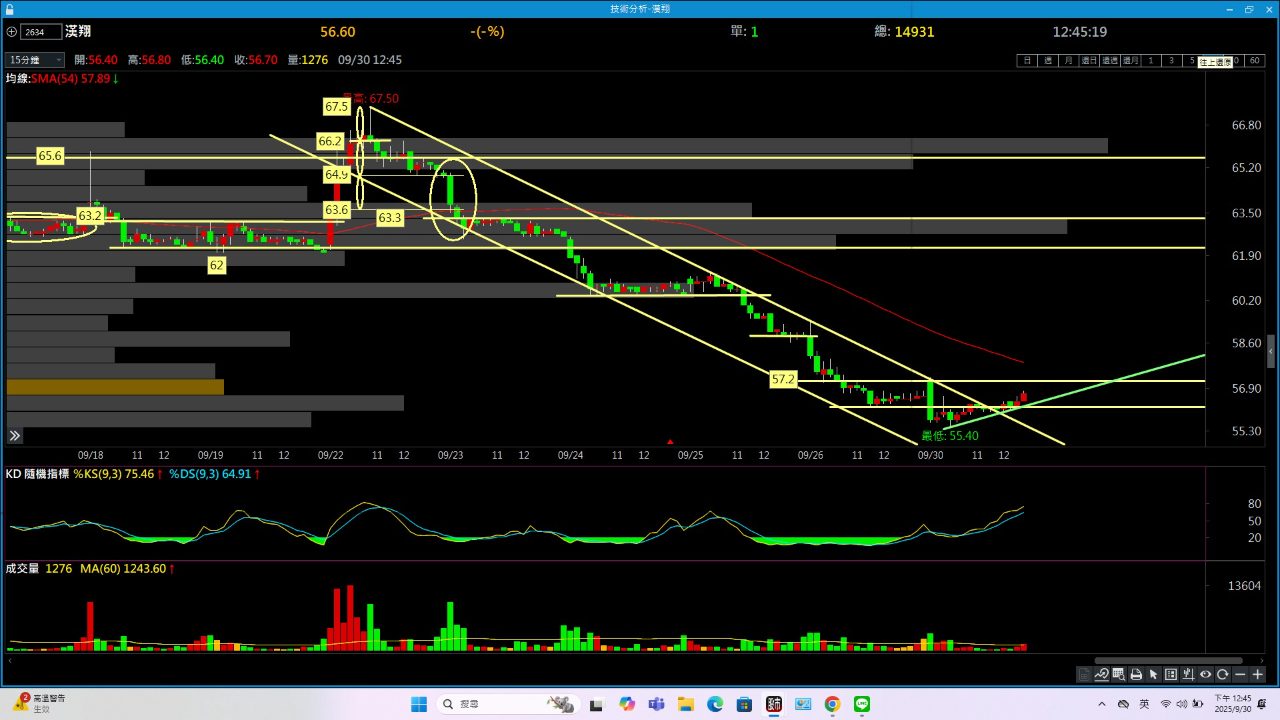
Task: Open the 15分鐘 timeframe dropdown
Action: [36, 60]
